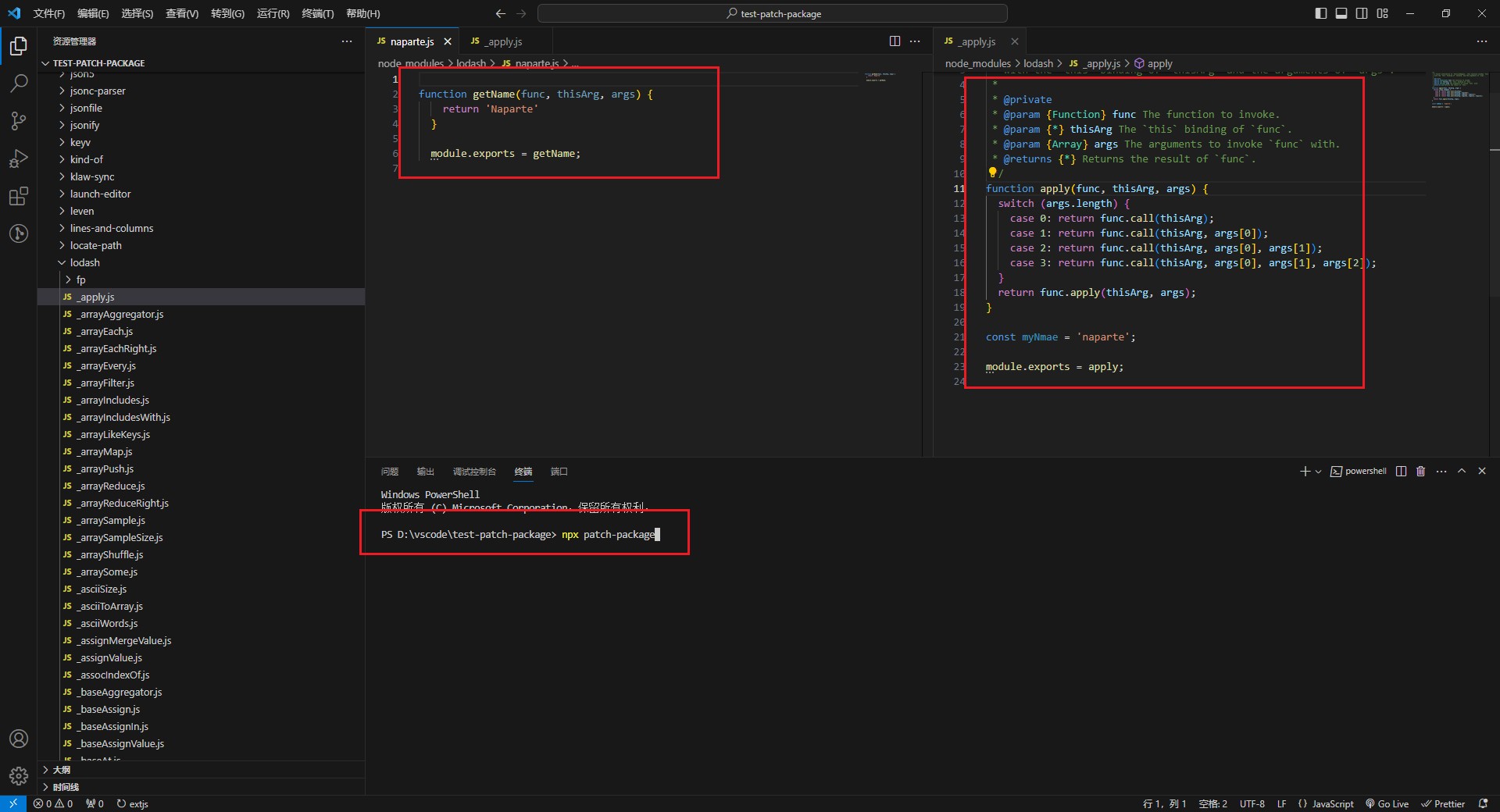This screenshot has height=812, width=1500.
Task: Expand the locate-path folder
Action: 95,246
